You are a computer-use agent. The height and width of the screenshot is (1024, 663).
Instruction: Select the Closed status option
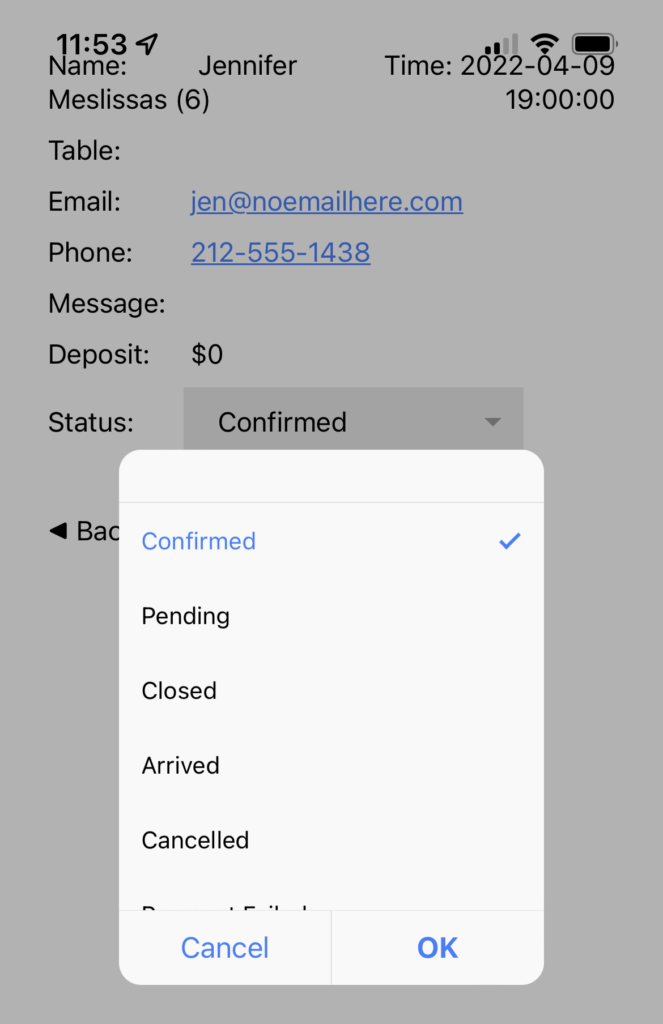click(x=331, y=690)
